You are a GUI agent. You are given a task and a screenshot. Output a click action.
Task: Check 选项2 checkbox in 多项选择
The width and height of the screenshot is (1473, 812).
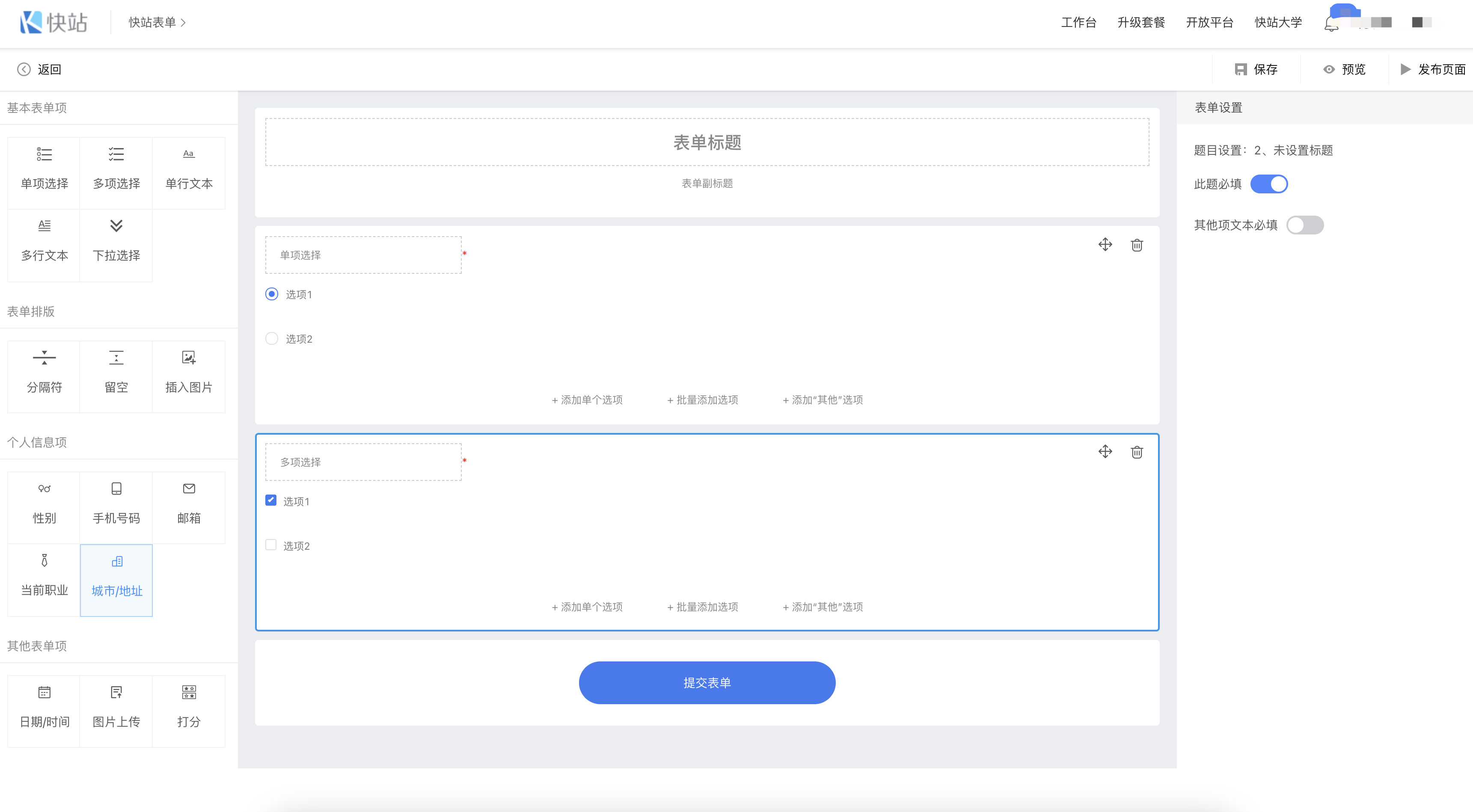coord(271,545)
